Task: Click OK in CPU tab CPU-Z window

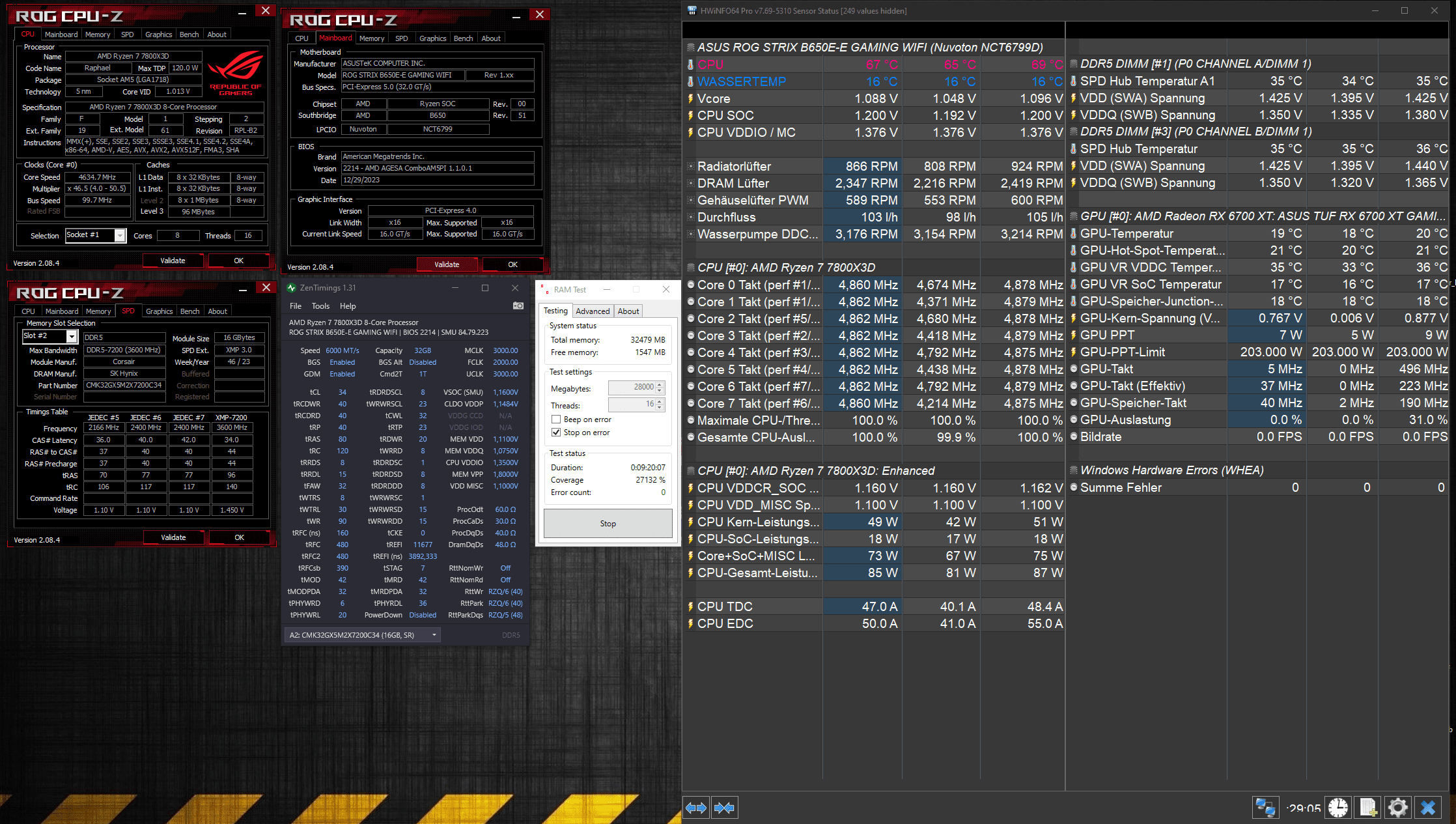Action: 238,261
